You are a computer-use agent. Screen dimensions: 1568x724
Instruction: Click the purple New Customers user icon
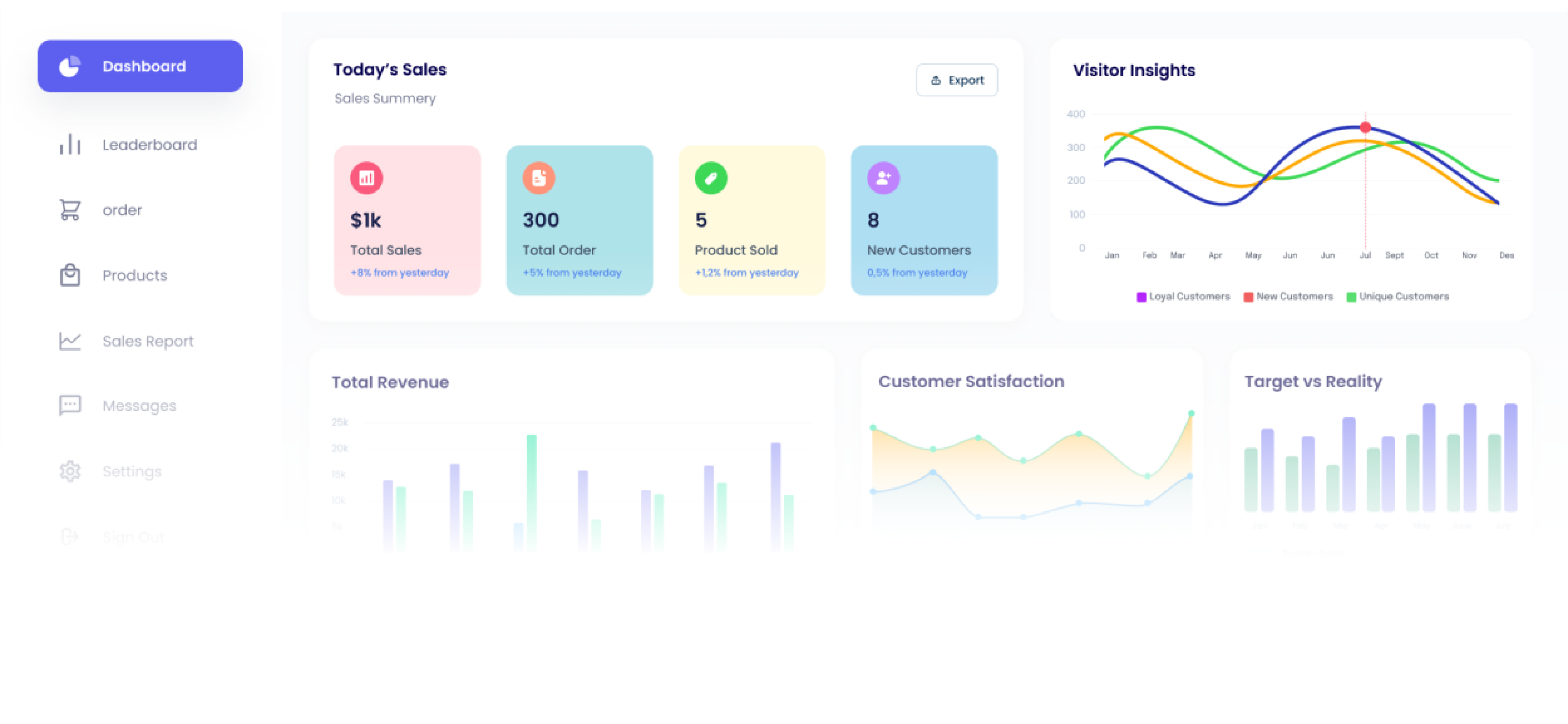(x=883, y=178)
